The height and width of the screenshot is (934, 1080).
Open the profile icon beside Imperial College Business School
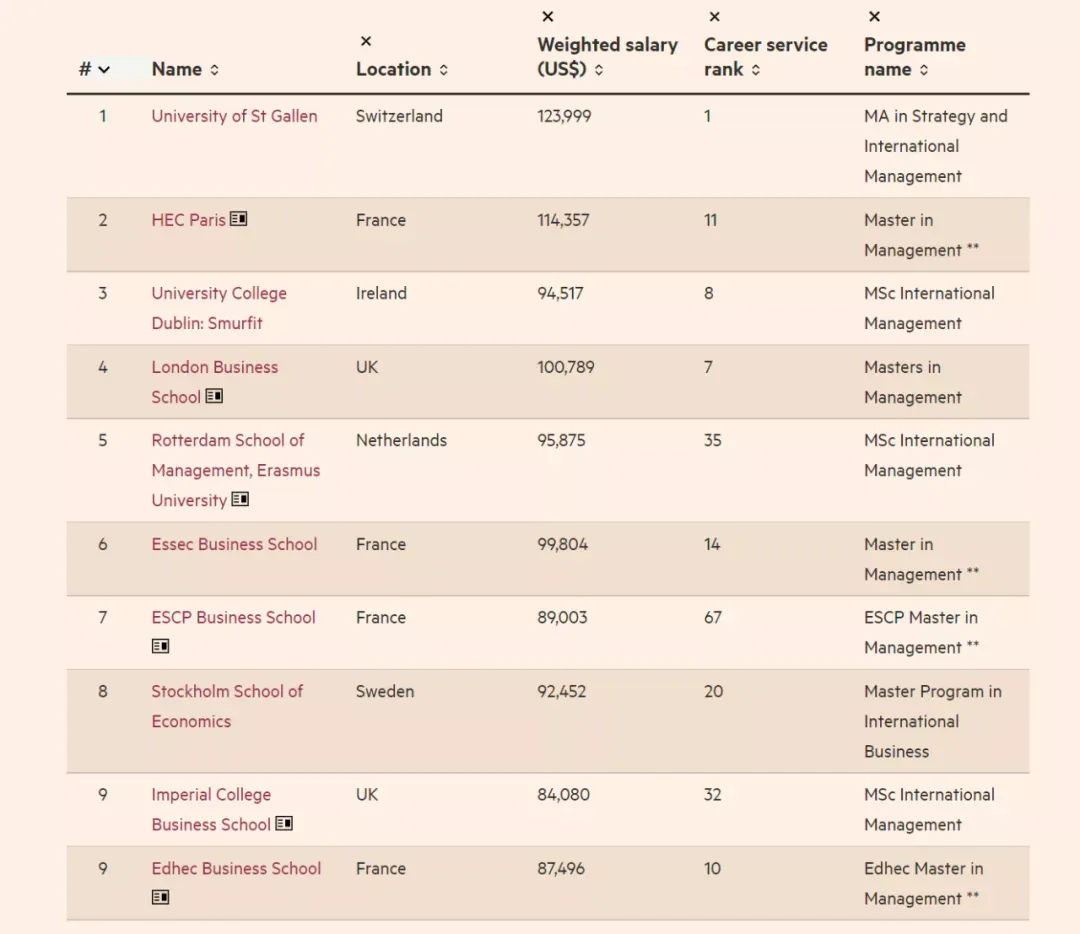[x=284, y=823]
